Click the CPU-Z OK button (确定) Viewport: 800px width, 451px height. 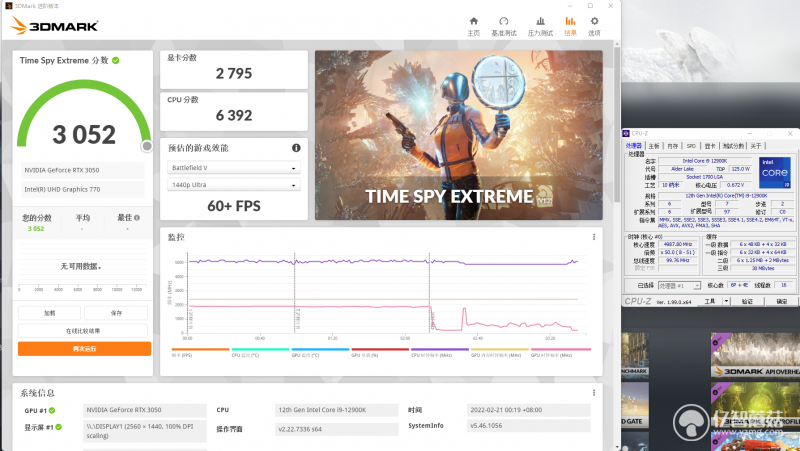pyautogui.click(x=782, y=302)
